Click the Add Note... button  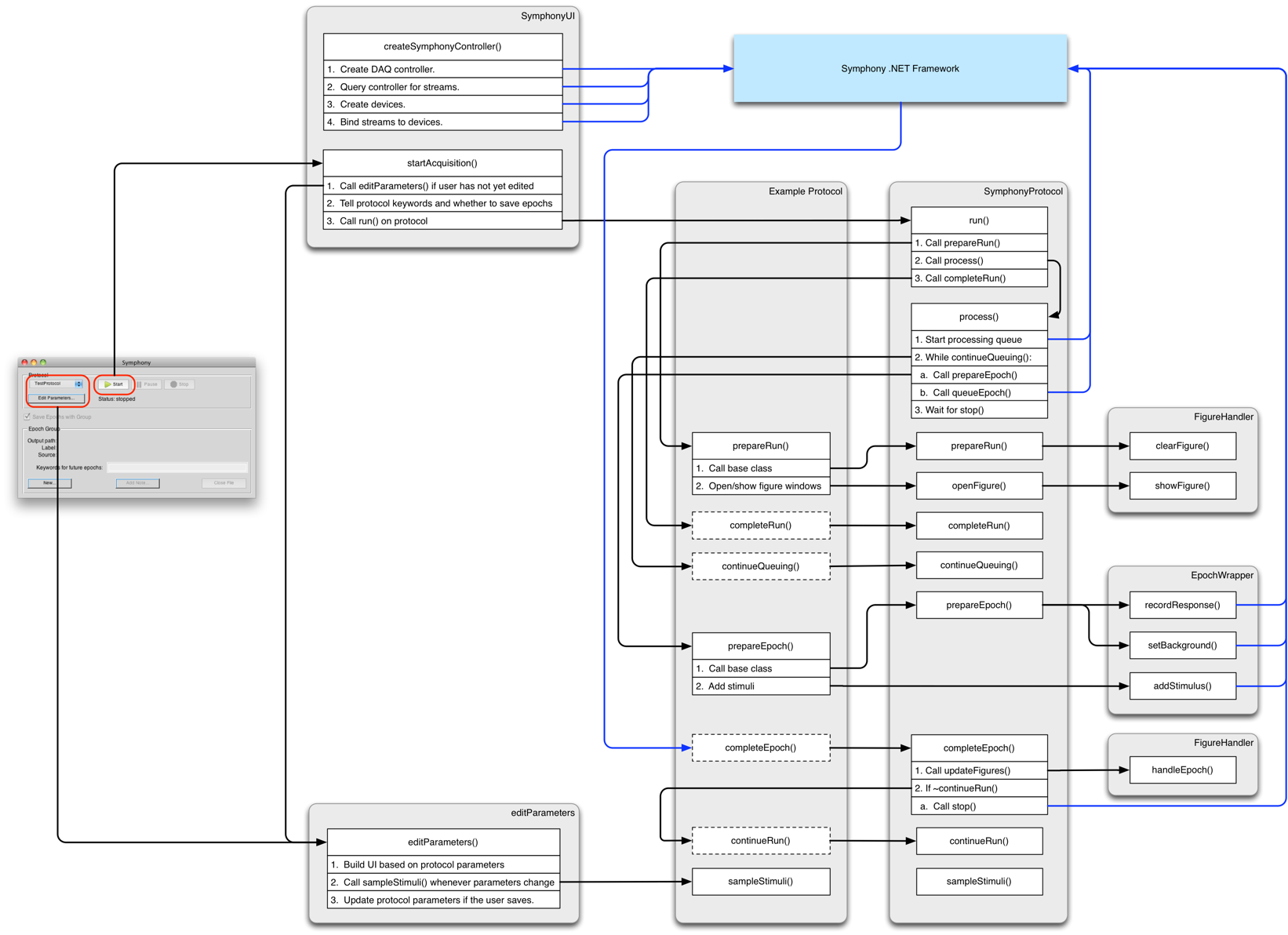click(x=137, y=483)
